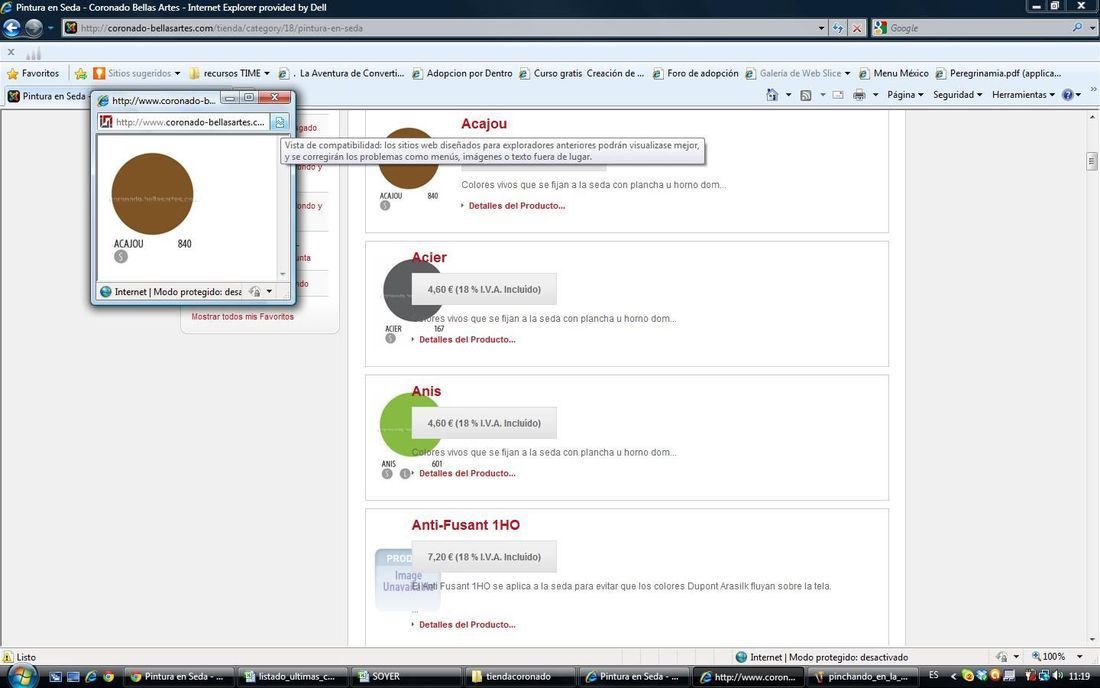This screenshot has width=1100, height=688.
Task: Click the brown Acajou swatch in popup window
Action: pos(152,194)
